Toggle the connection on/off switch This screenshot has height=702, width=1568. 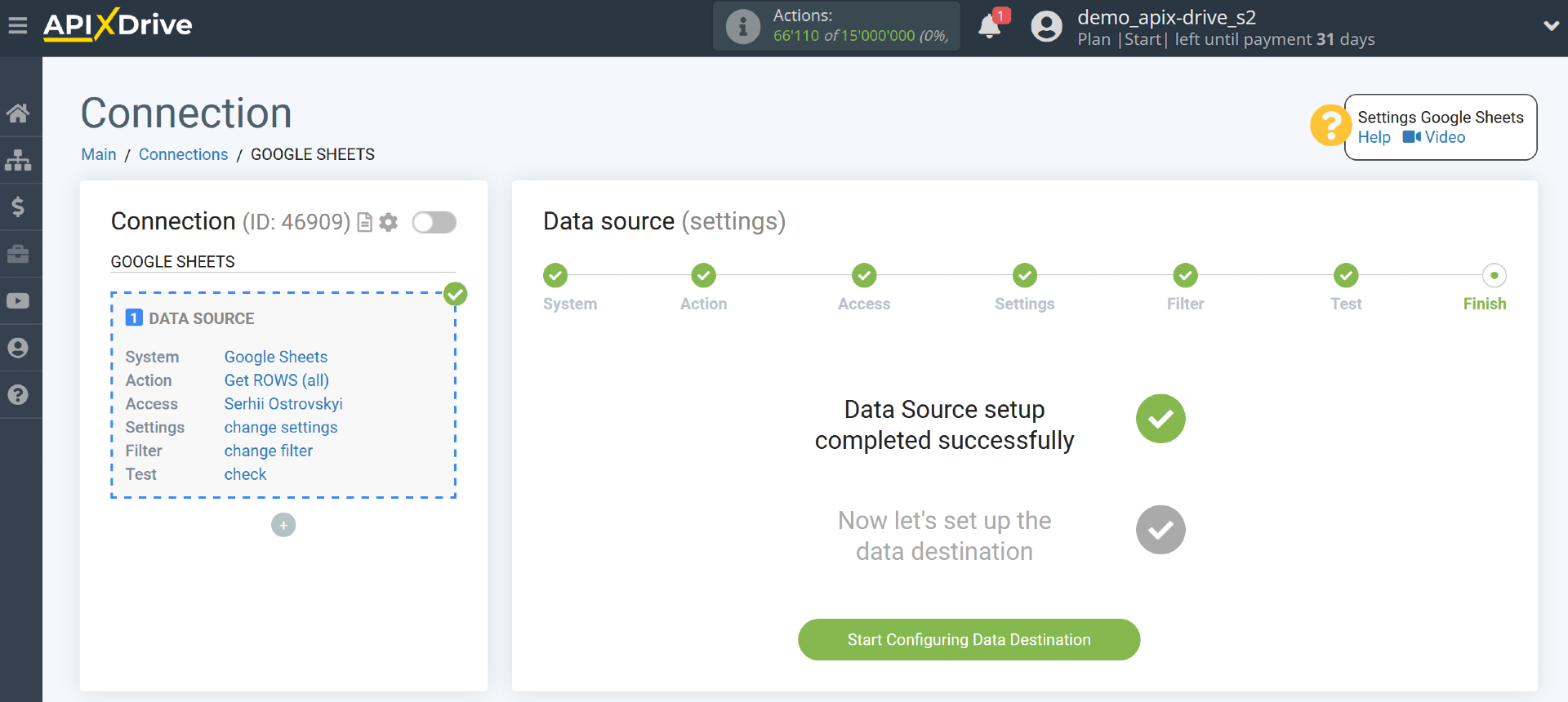(x=434, y=222)
